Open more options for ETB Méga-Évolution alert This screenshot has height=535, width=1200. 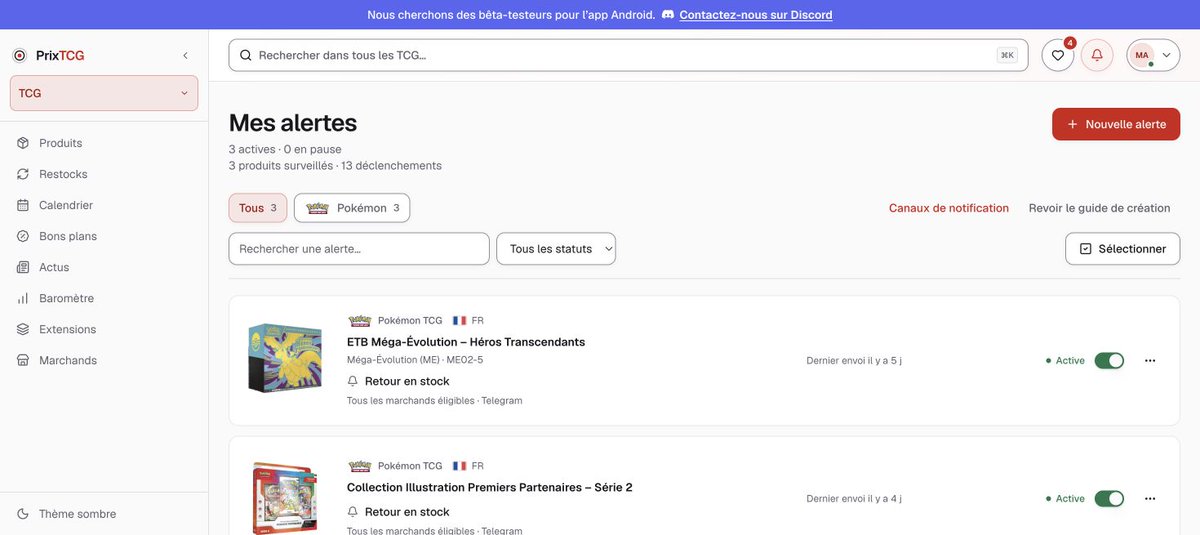1150,360
